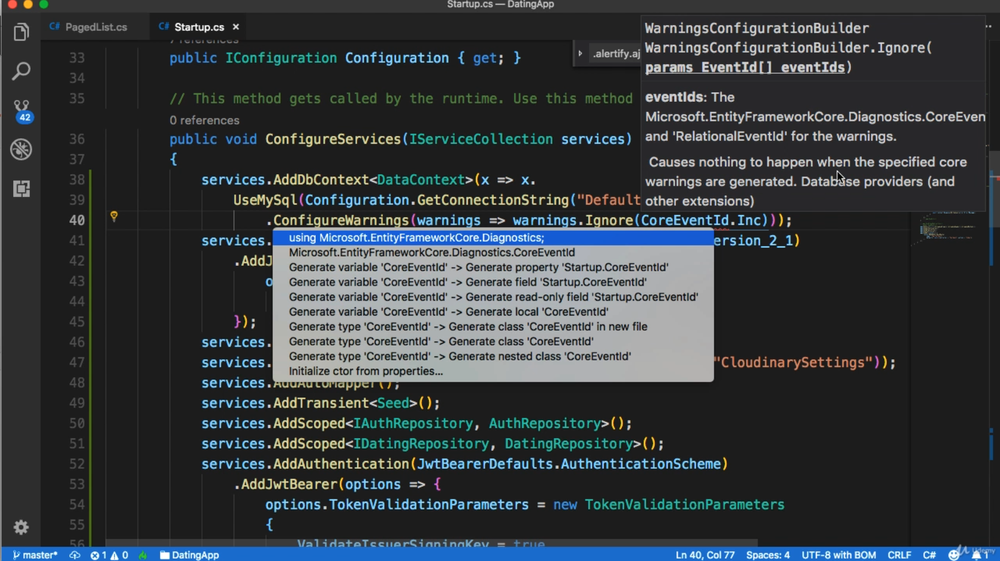Select Generate local 'CoreEventId' option
This screenshot has height=561, width=1000.
492,312
